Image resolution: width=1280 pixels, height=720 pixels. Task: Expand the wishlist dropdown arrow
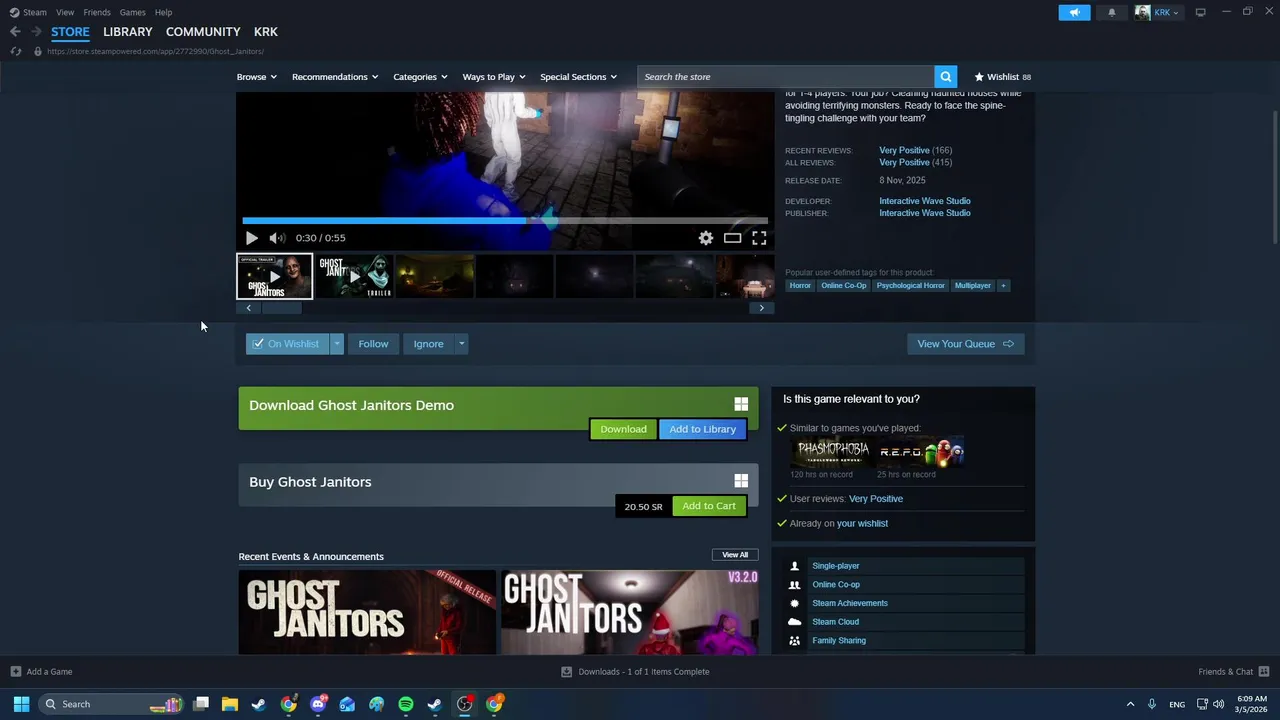point(337,344)
